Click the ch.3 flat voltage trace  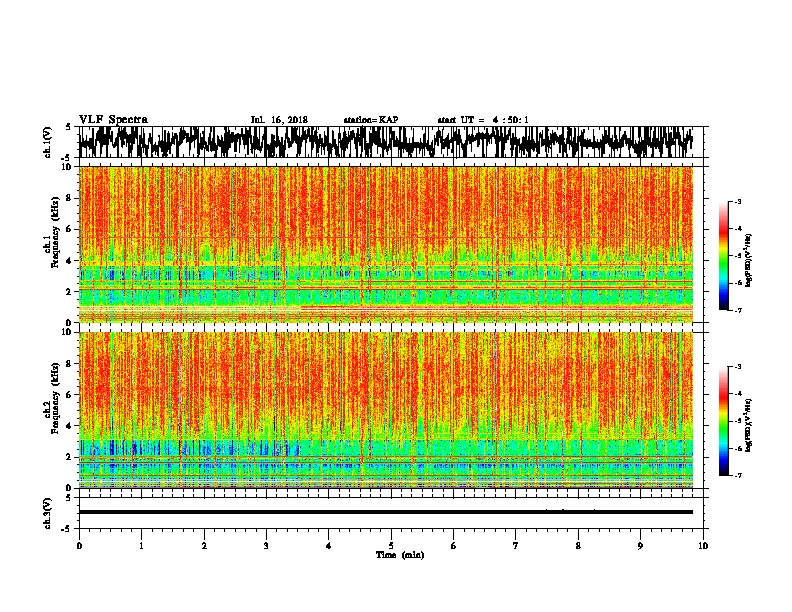pyautogui.click(x=385, y=512)
